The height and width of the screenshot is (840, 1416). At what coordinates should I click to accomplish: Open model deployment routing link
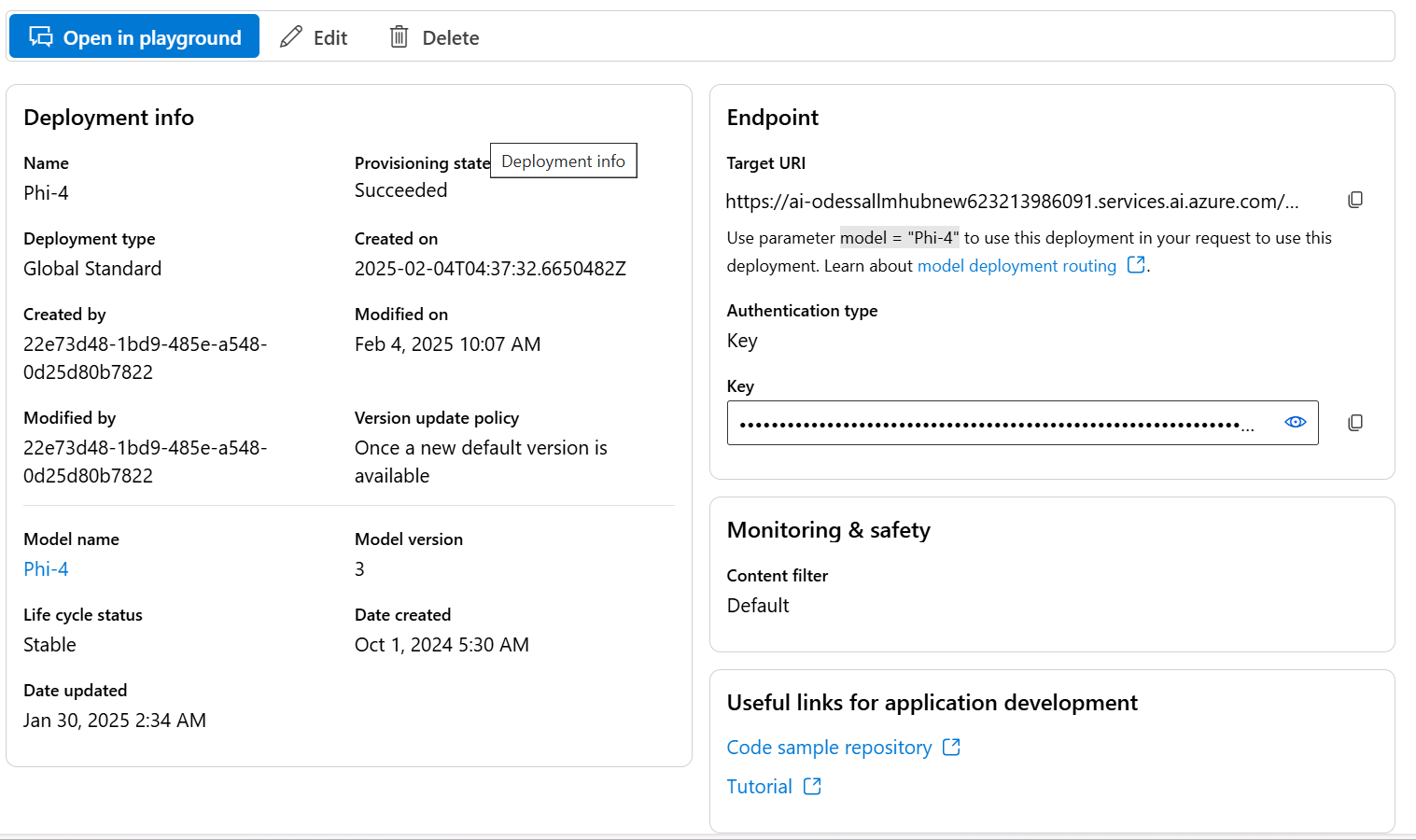click(1016, 266)
